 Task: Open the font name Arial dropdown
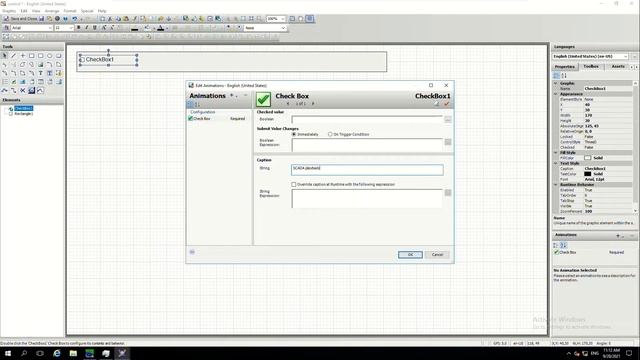coord(50,28)
